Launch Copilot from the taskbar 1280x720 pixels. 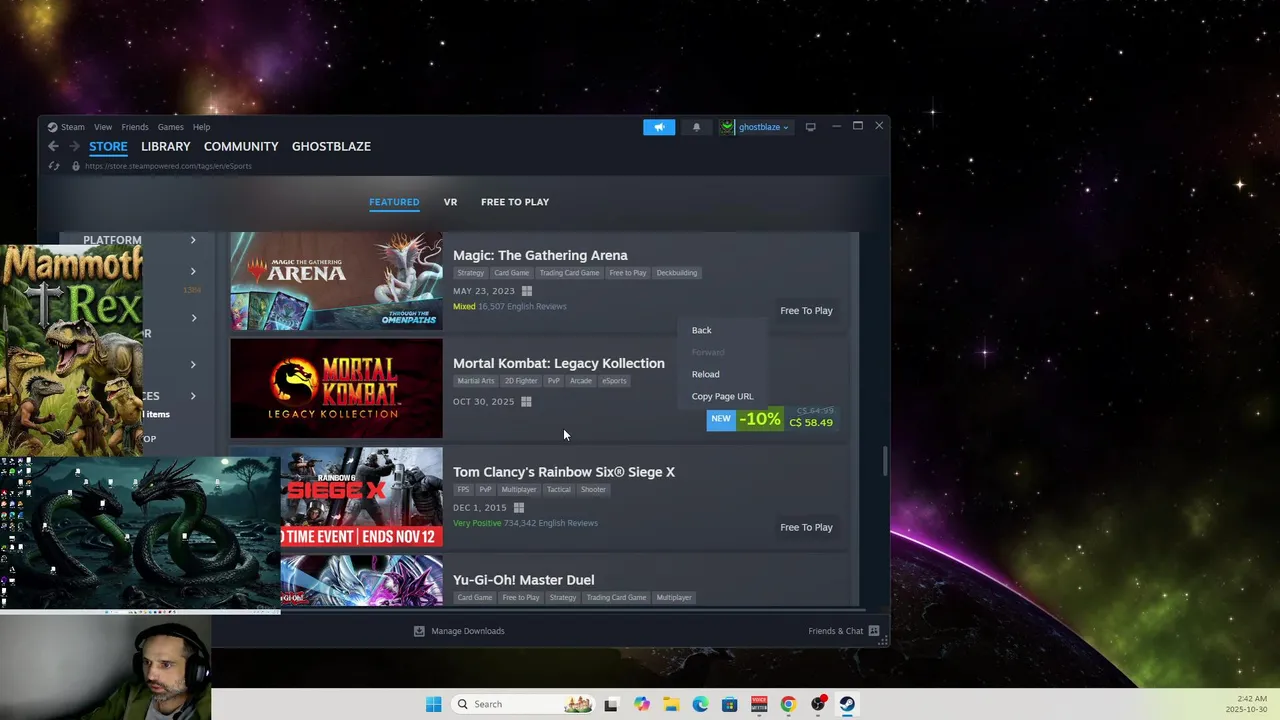click(641, 704)
